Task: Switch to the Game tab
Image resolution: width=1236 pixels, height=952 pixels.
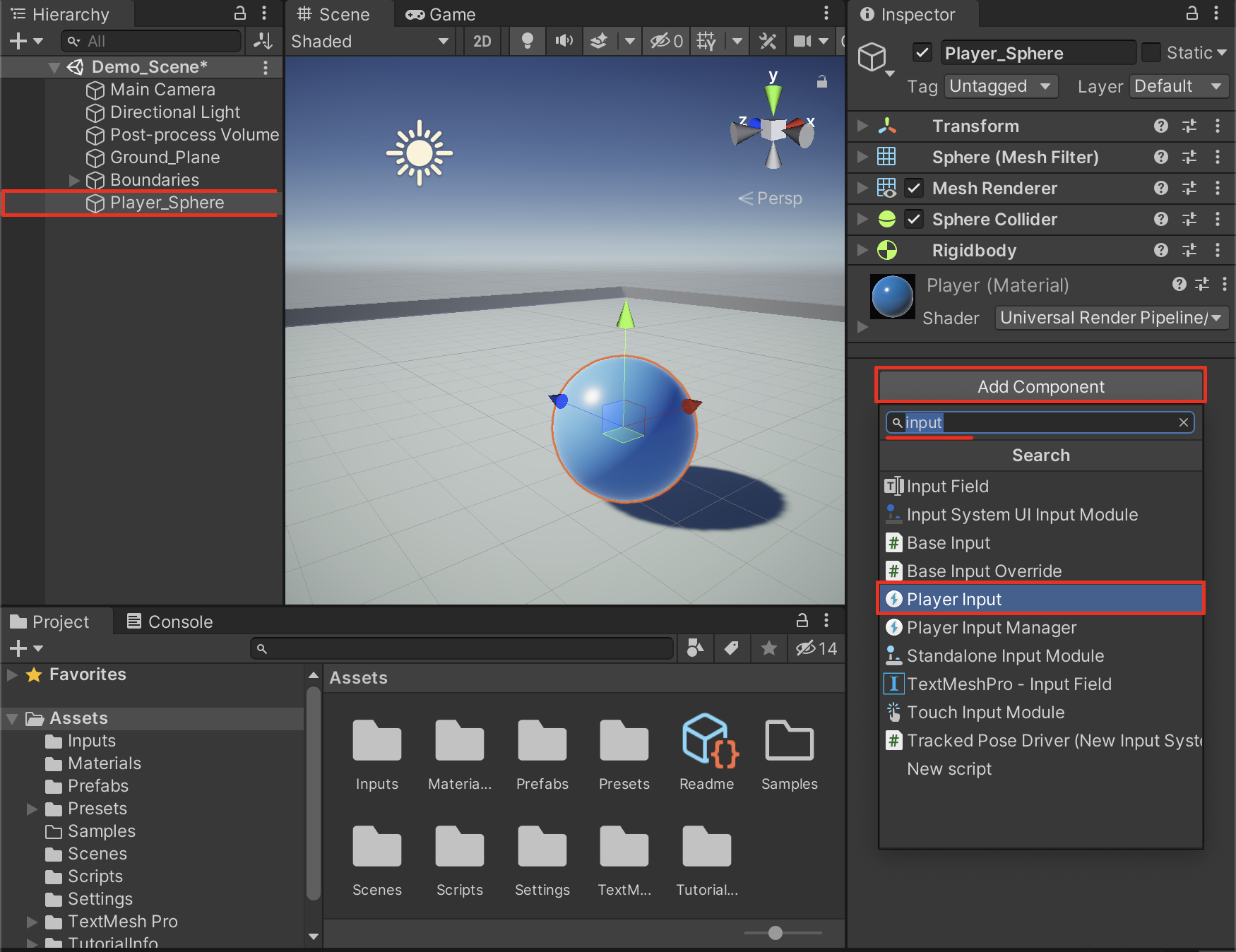Action: click(x=441, y=14)
